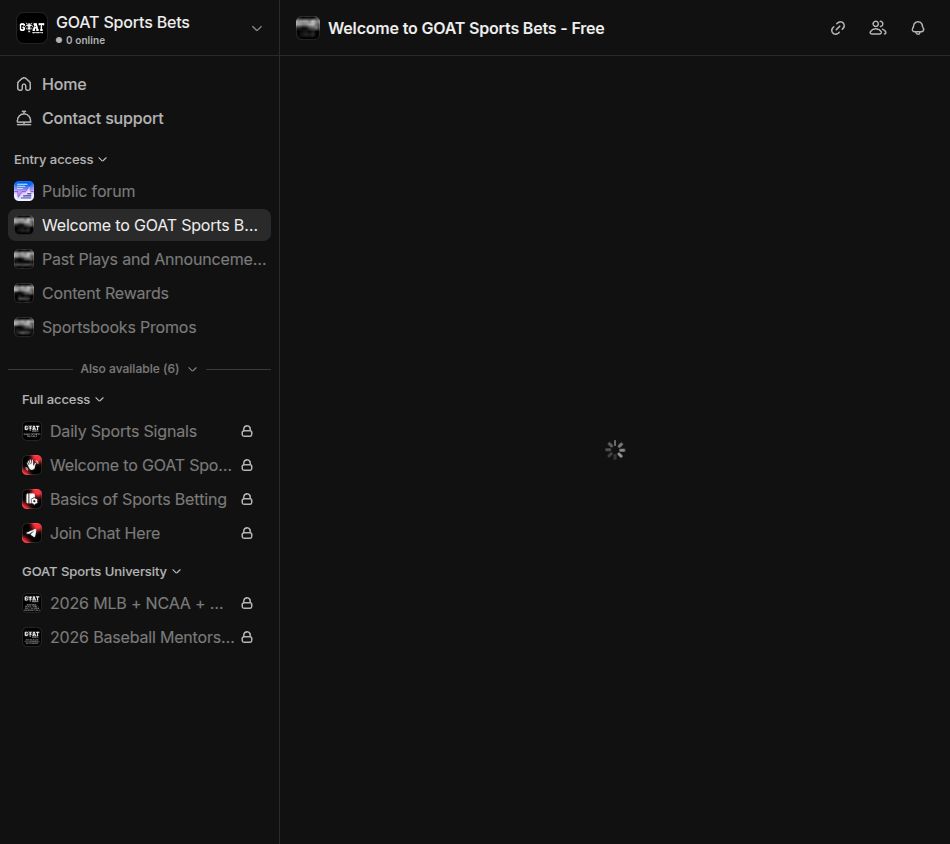The height and width of the screenshot is (844, 950).
Task: Click the Past Plays and Announcements thumbnail
Action: [24, 259]
